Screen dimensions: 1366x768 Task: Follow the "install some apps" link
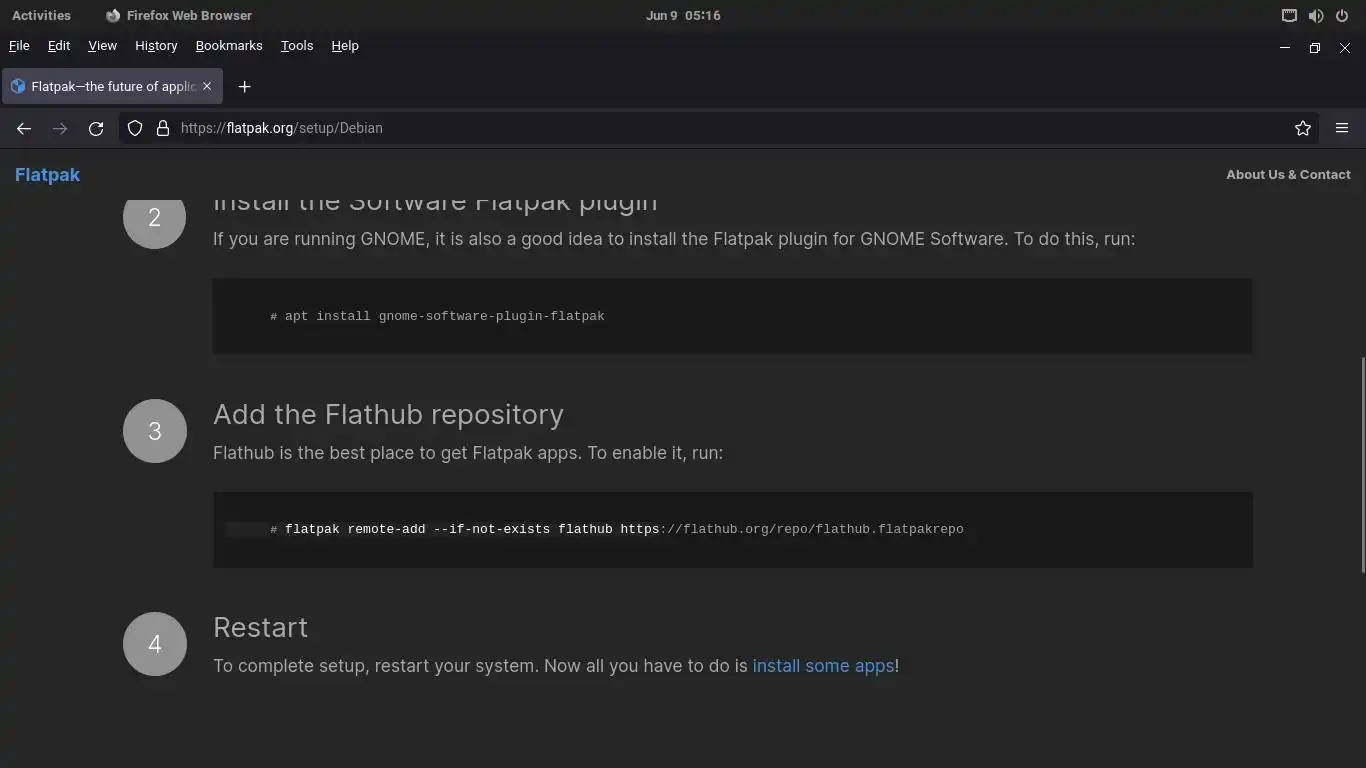(823, 666)
